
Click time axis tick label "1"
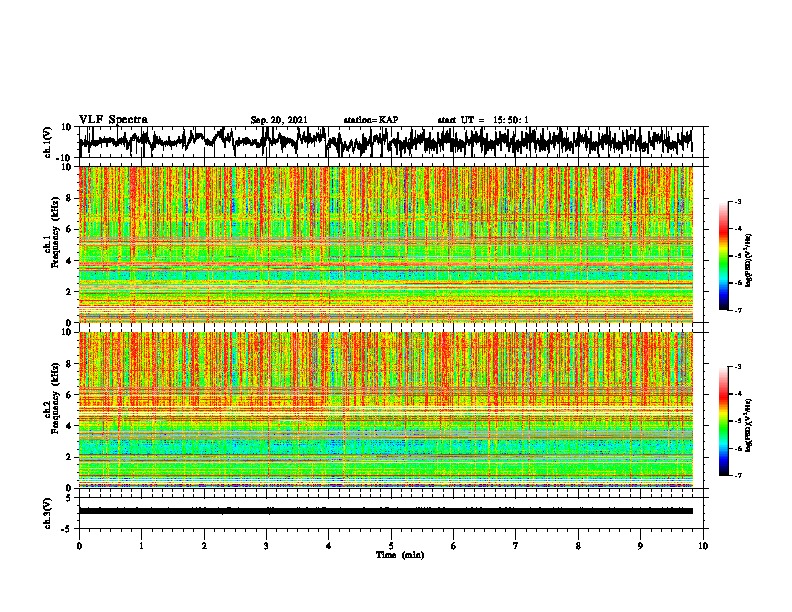click(141, 546)
